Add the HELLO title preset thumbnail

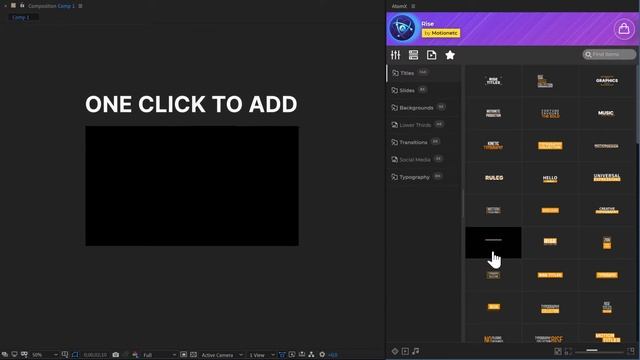pyautogui.click(x=550, y=178)
